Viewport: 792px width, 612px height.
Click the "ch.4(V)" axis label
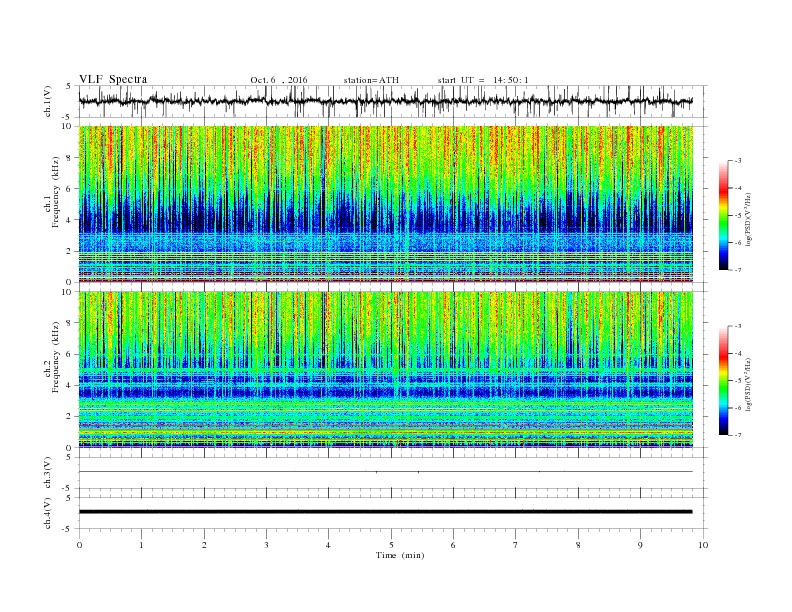coord(47,513)
